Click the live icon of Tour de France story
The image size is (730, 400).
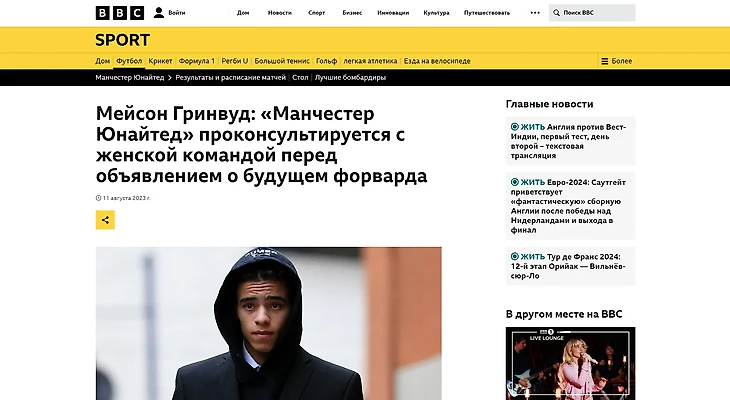click(514, 256)
